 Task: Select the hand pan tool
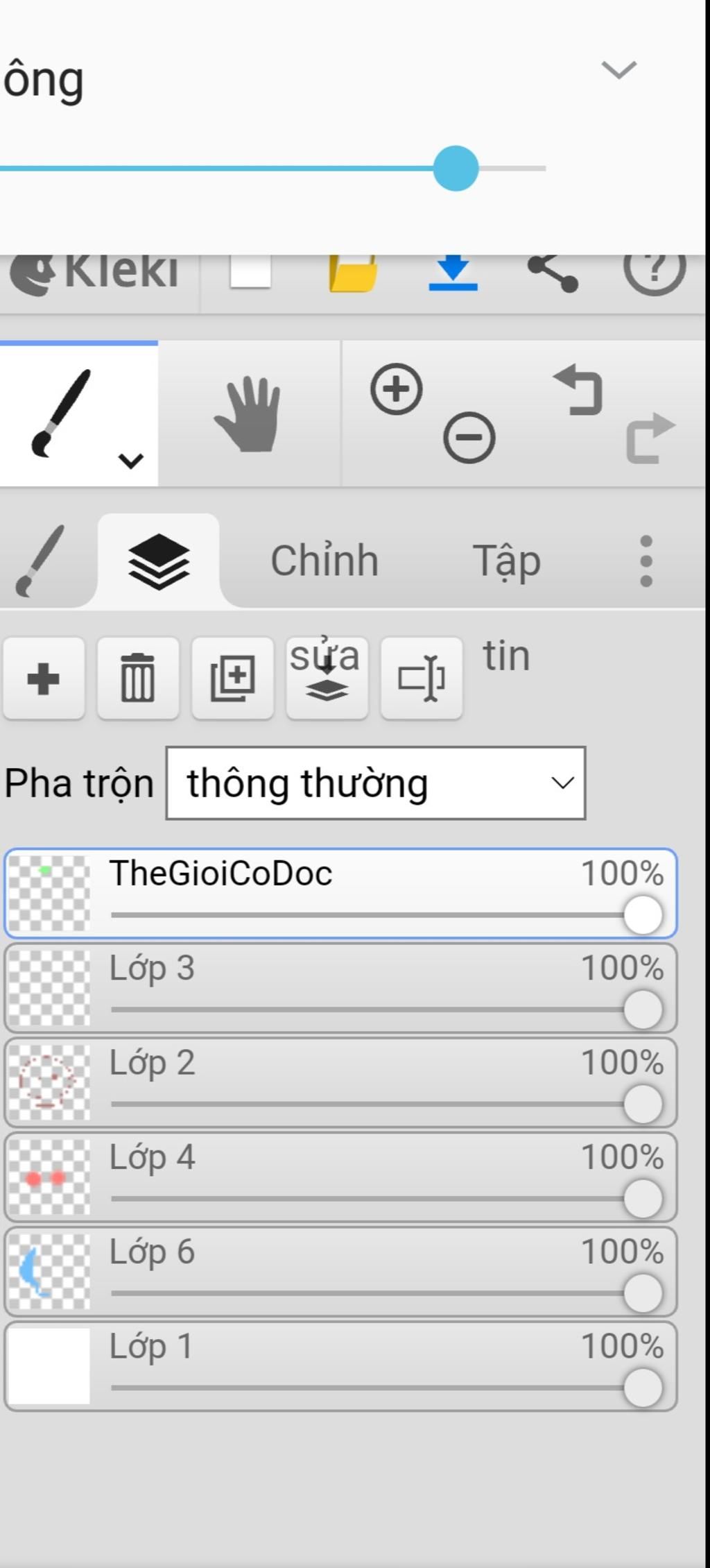(249, 415)
